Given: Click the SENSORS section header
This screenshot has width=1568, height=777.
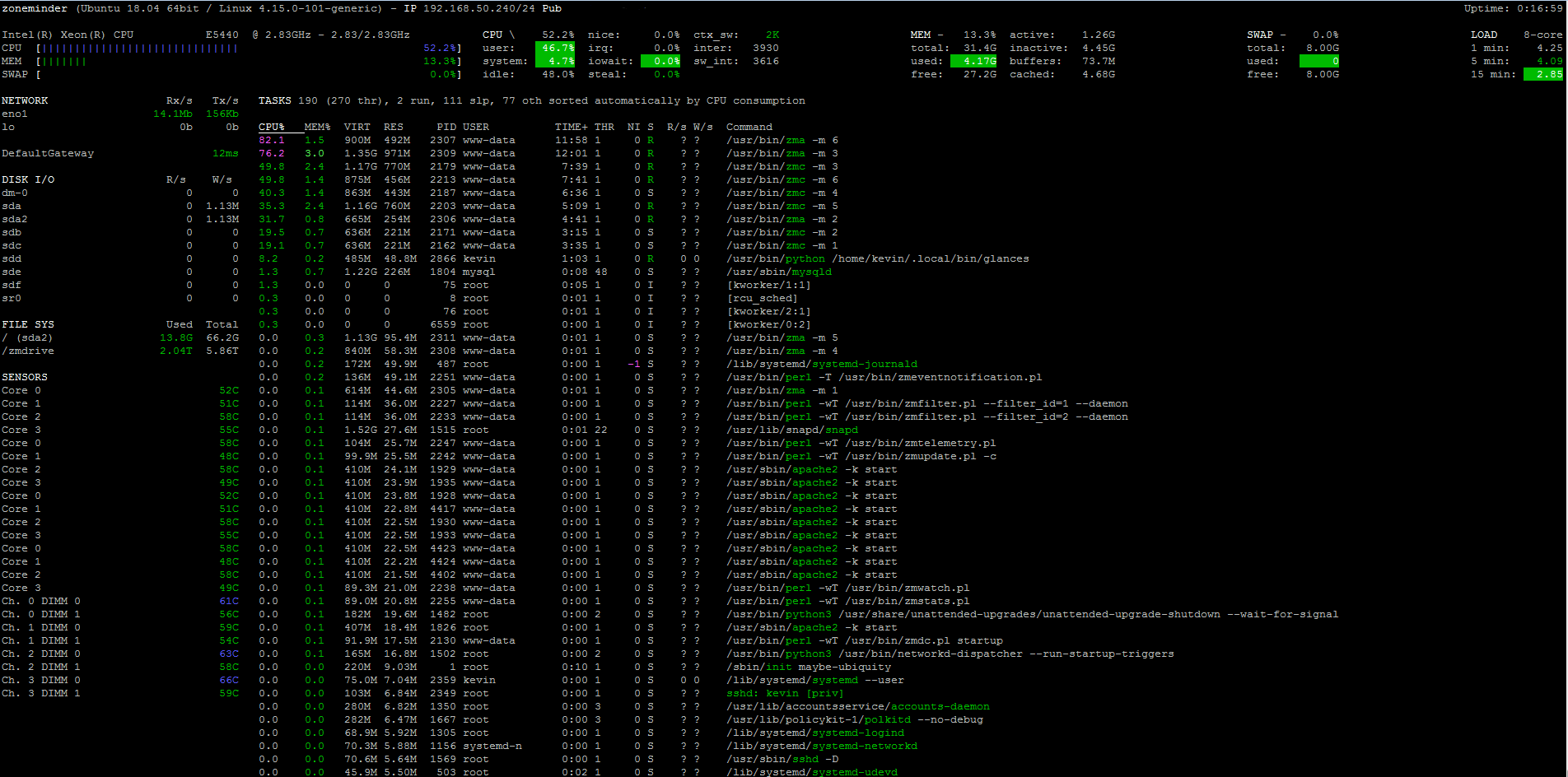Looking at the screenshot, I should pos(25,377).
